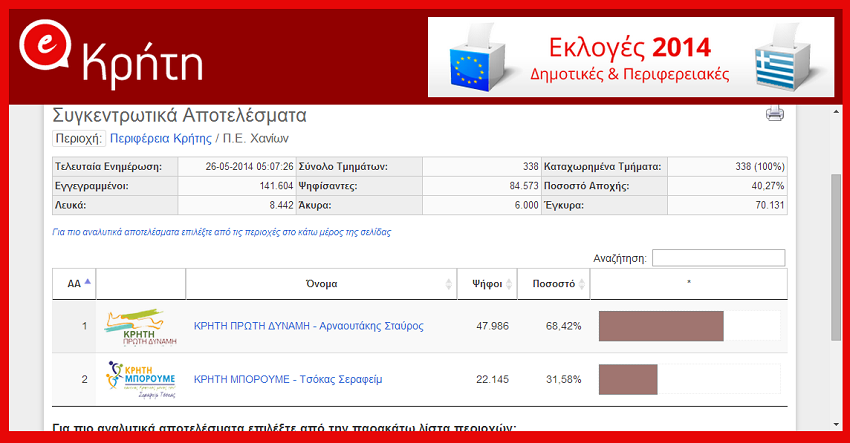
Task: Click the EU flag ballot box image
Action: coord(475,60)
